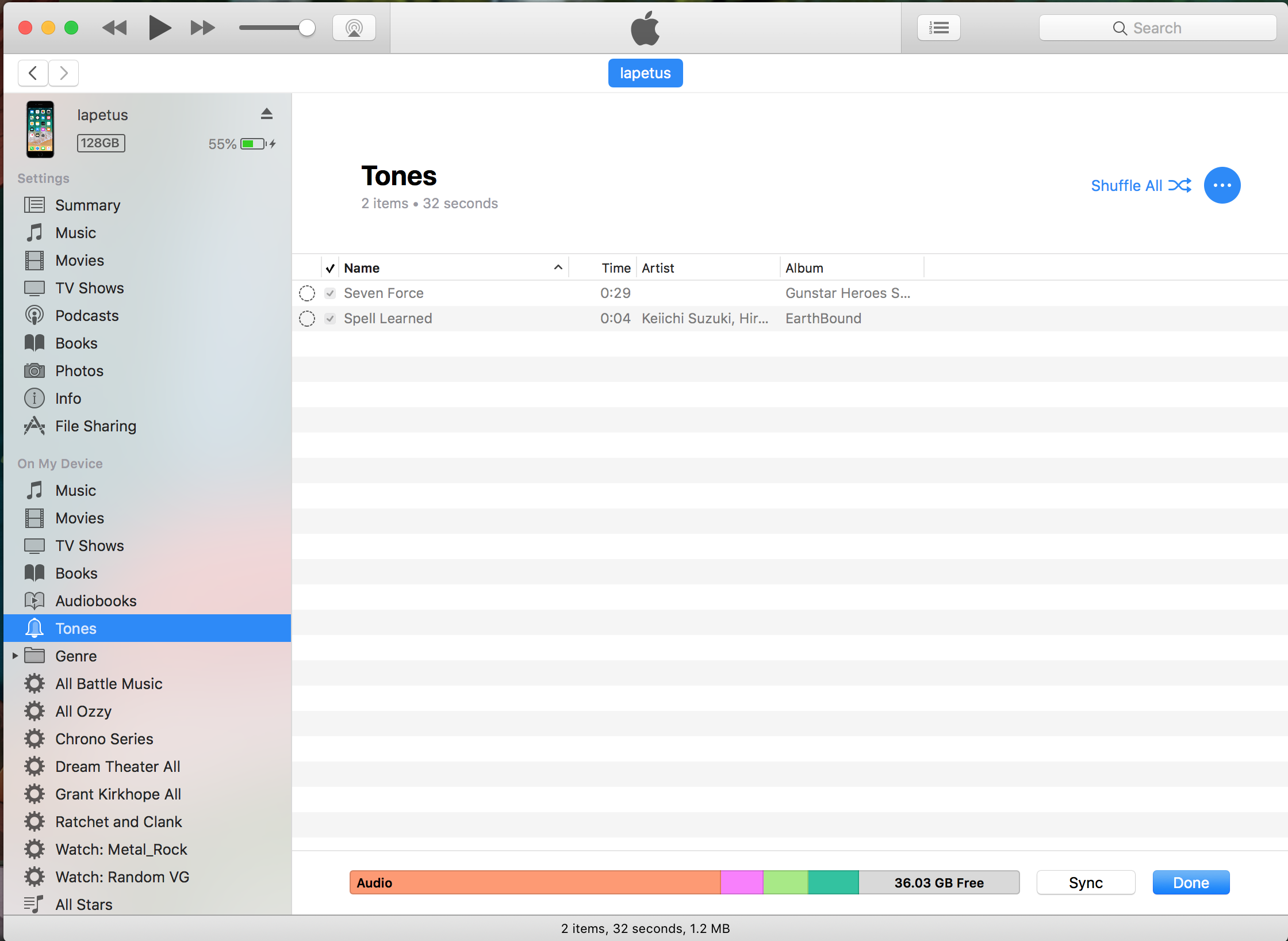This screenshot has height=941, width=1288.
Task: Expand the Genre folder disclosure triangle
Action: click(15, 656)
